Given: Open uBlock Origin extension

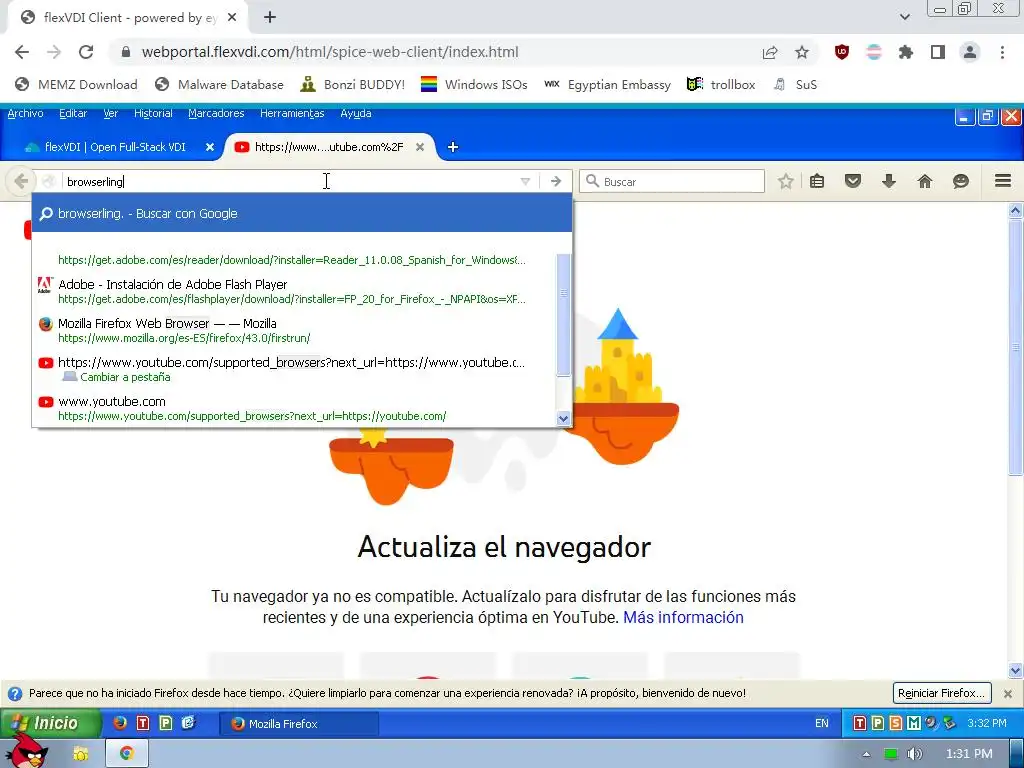Looking at the screenshot, I should pyautogui.click(x=842, y=52).
